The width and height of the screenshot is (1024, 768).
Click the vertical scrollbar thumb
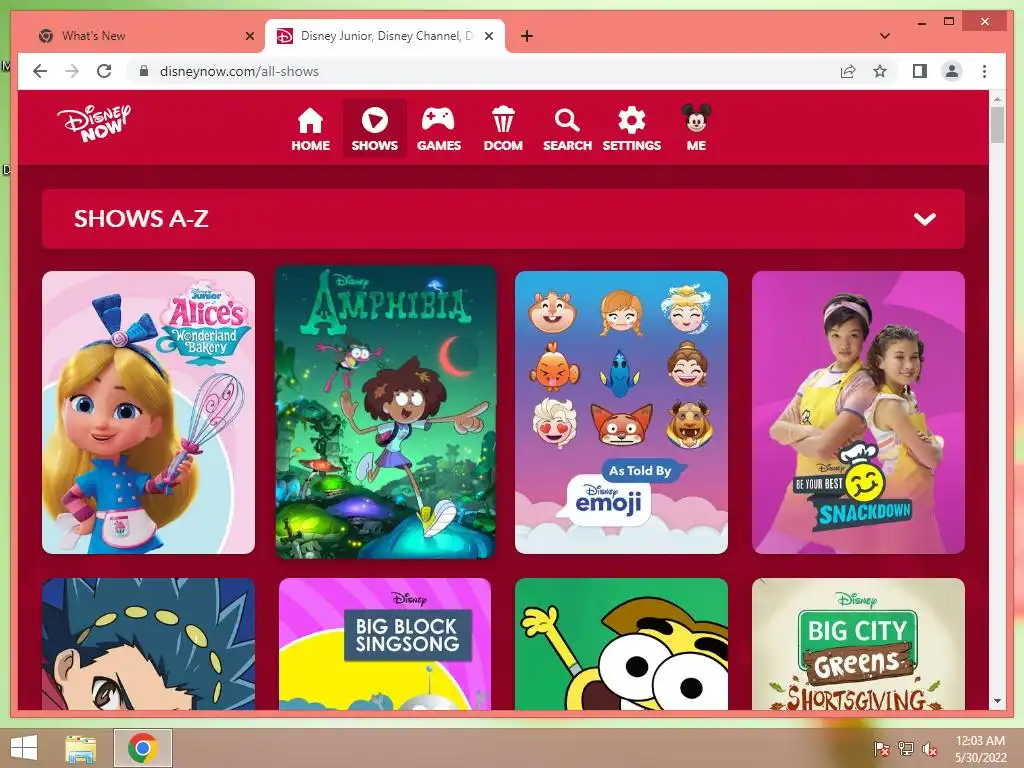(997, 125)
